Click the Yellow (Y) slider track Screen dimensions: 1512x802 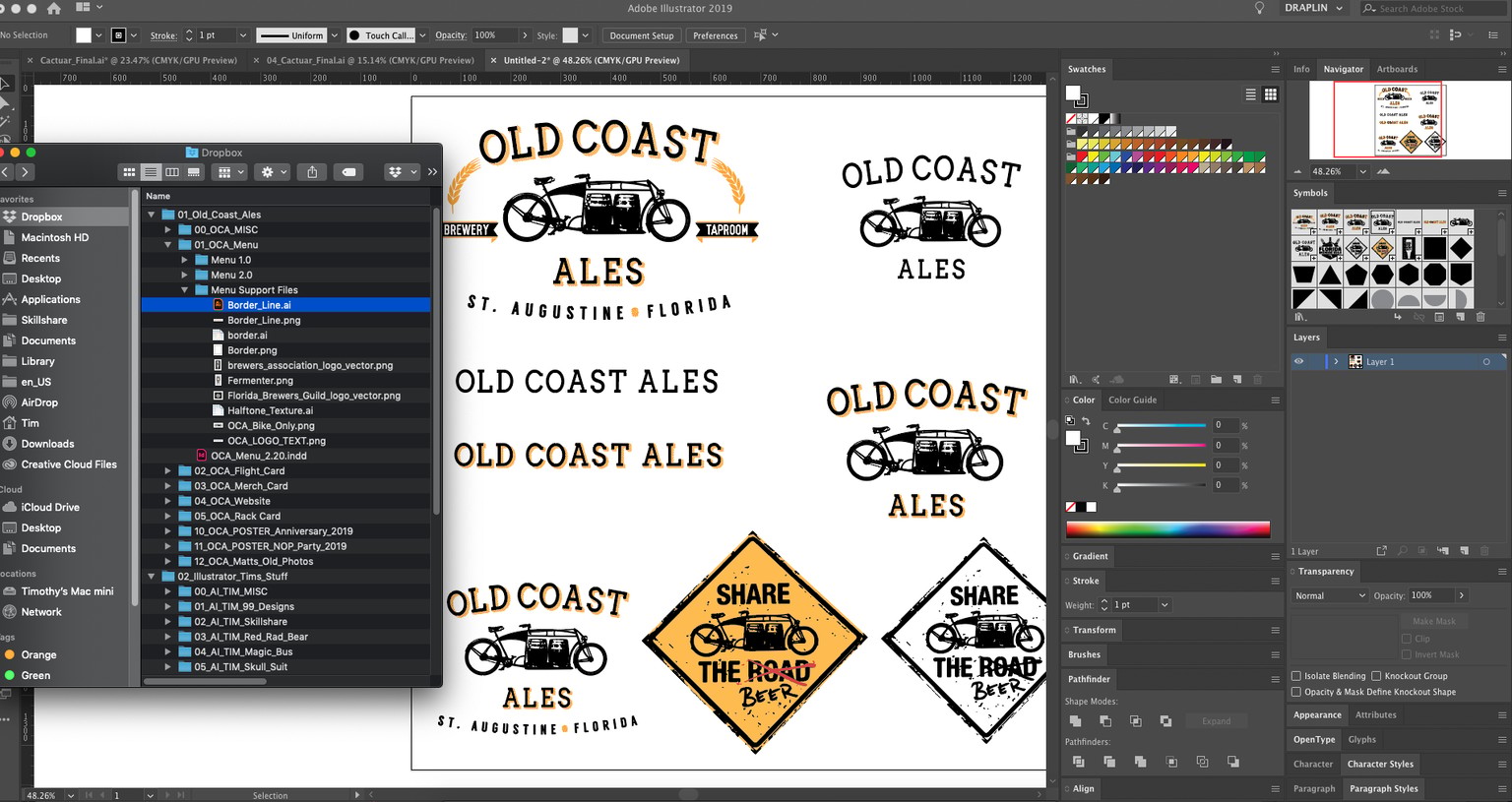1162,465
